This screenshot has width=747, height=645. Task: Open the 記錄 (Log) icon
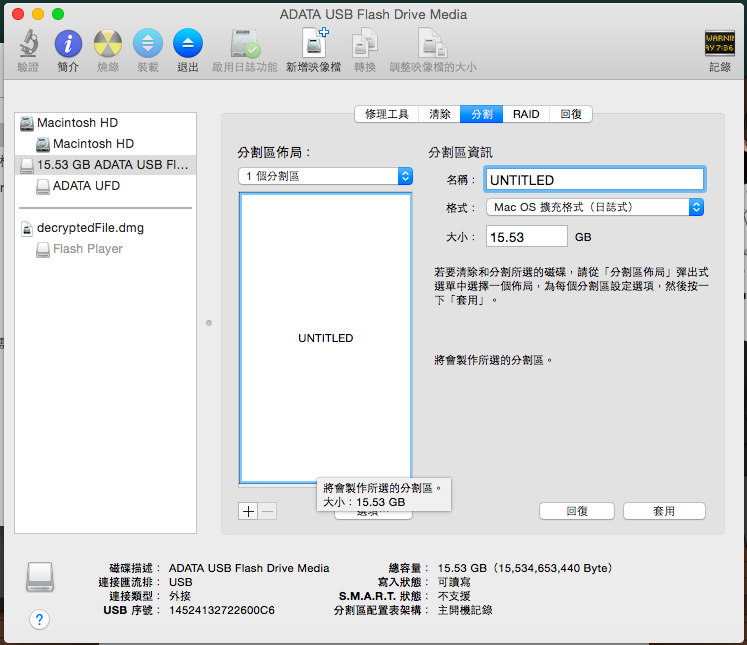[719, 43]
